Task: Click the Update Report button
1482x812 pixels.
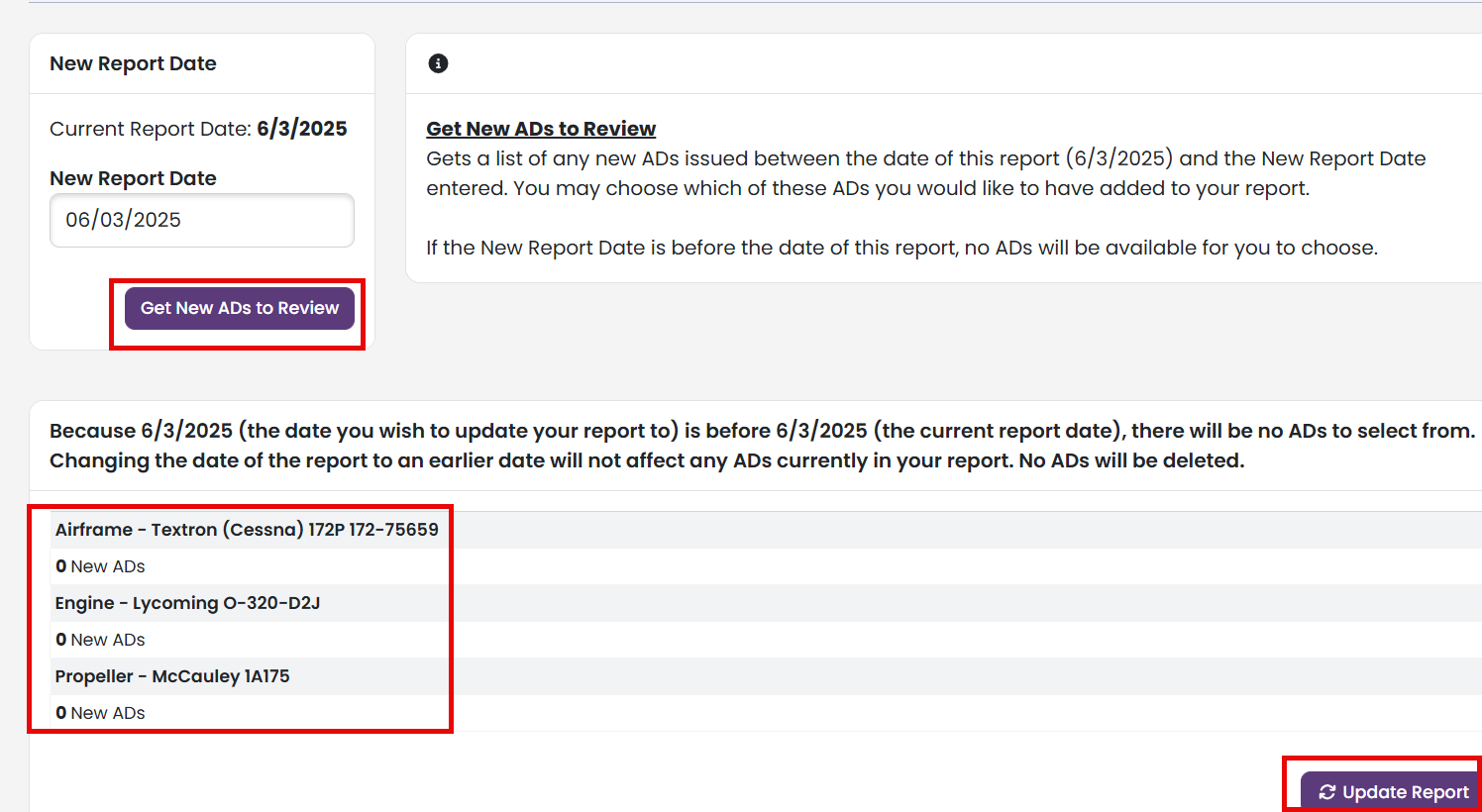Action: pos(1392,792)
